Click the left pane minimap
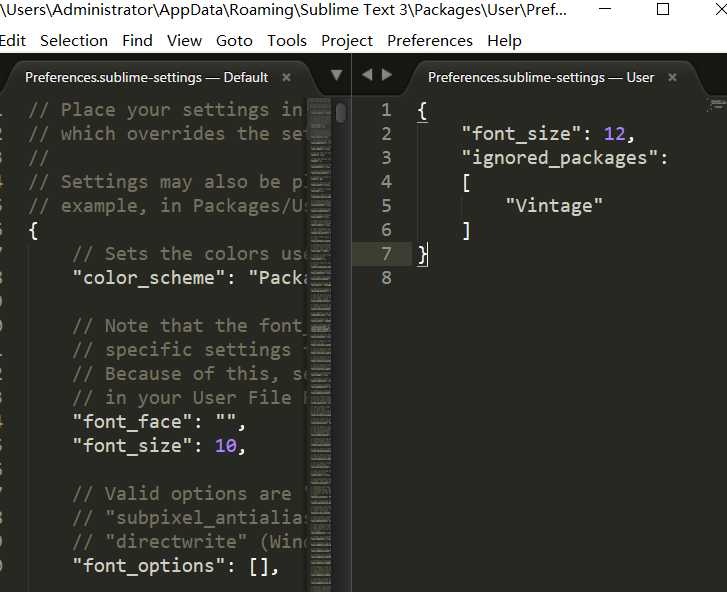The height and width of the screenshot is (592, 727). (x=320, y=345)
